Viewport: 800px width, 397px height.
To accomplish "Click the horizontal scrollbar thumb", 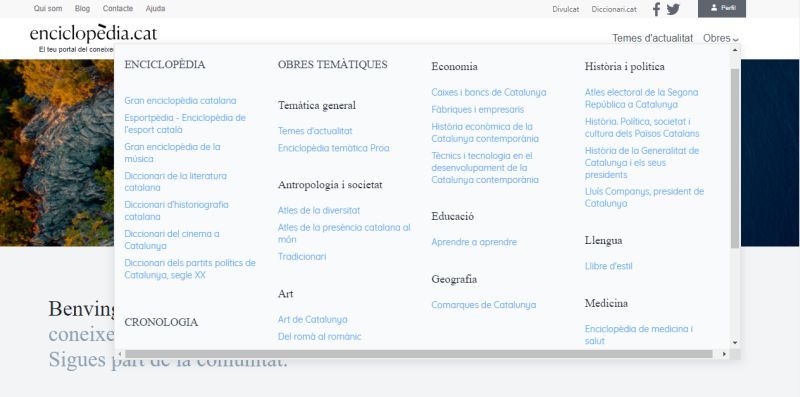I will click(x=418, y=354).
